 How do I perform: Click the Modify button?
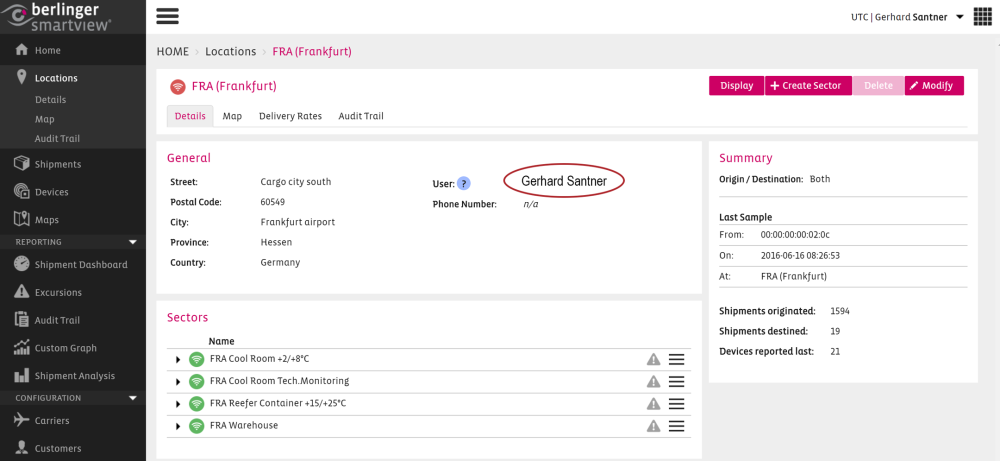tap(934, 86)
